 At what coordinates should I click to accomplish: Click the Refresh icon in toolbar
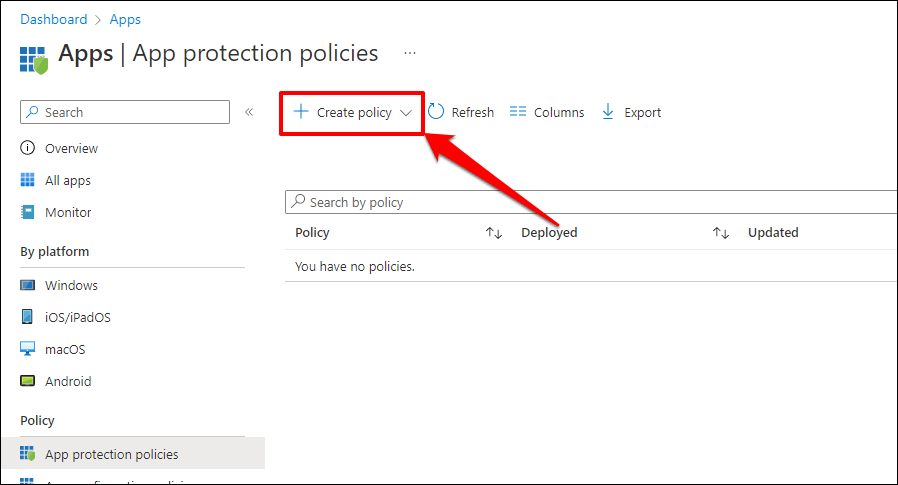click(437, 112)
